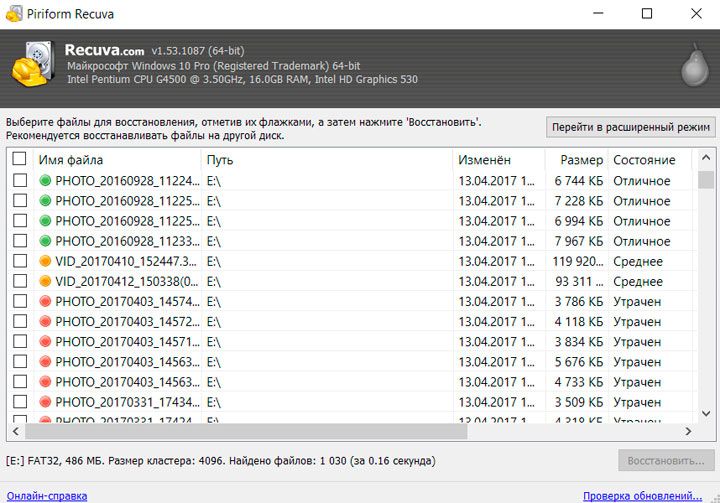This screenshot has width=720, height=503.
Task: Select file name VID_20170410_152447.3...
Action: pyautogui.click(x=126, y=261)
